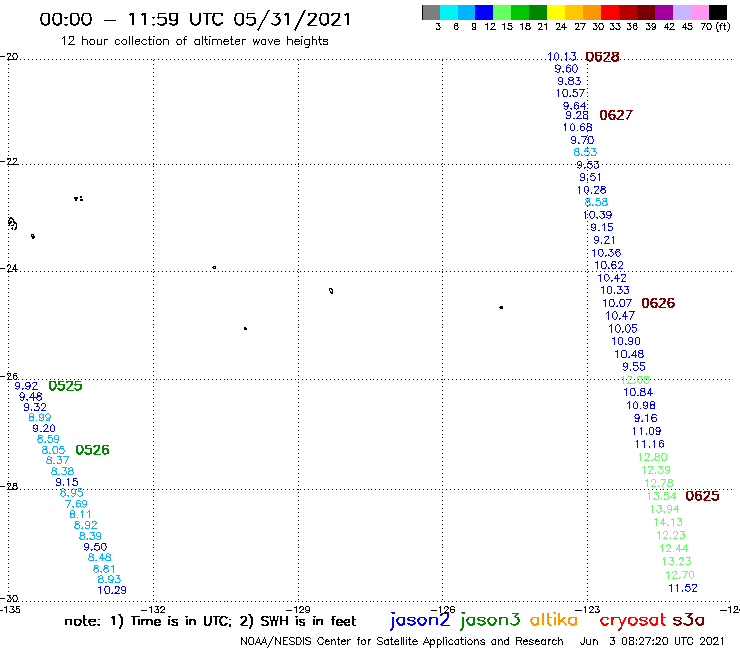The width and height of the screenshot is (740, 650).
Task: Select the green value 12.05
Action: point(635,380)
